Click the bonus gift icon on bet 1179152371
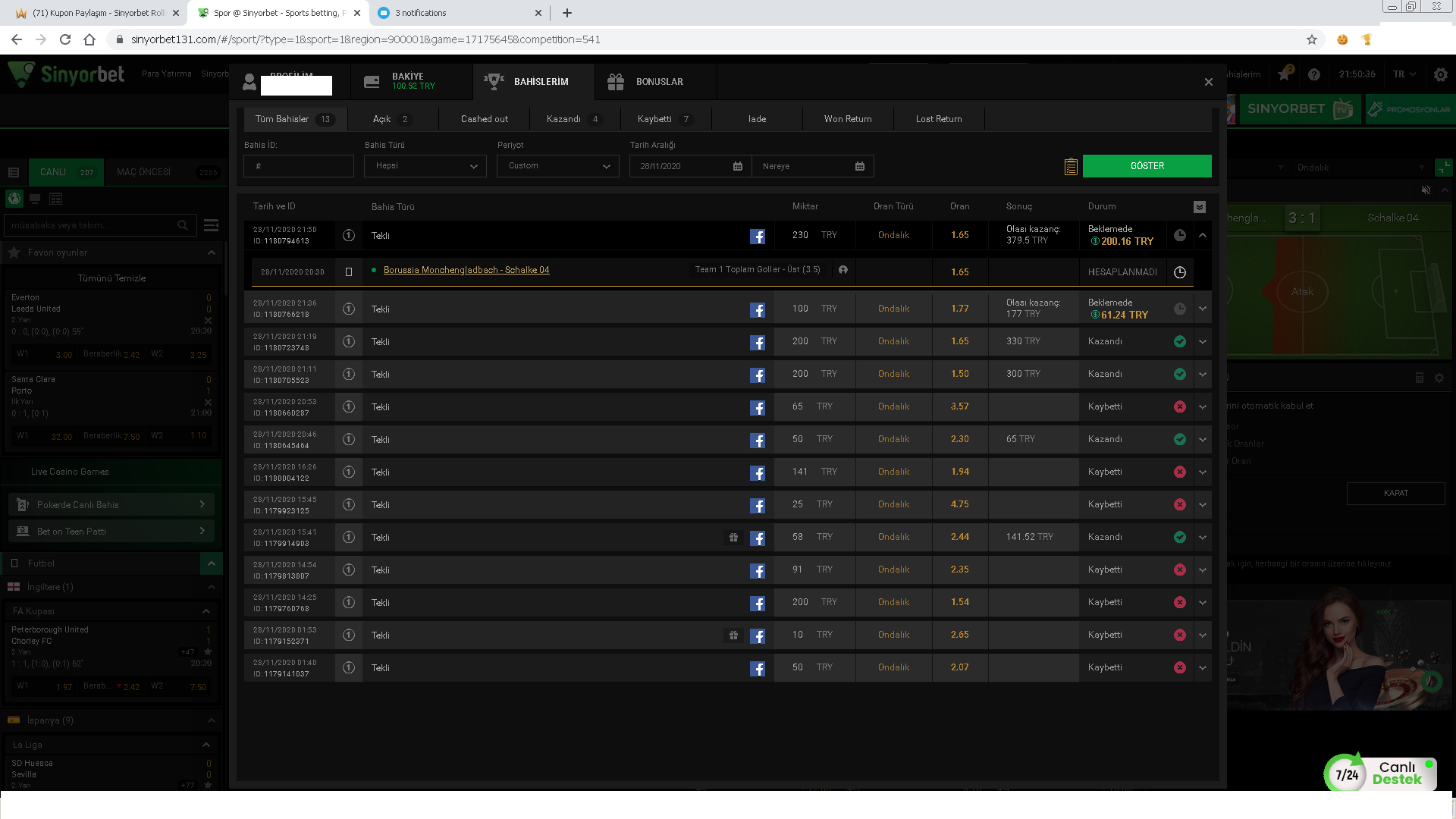 point(733,635)
